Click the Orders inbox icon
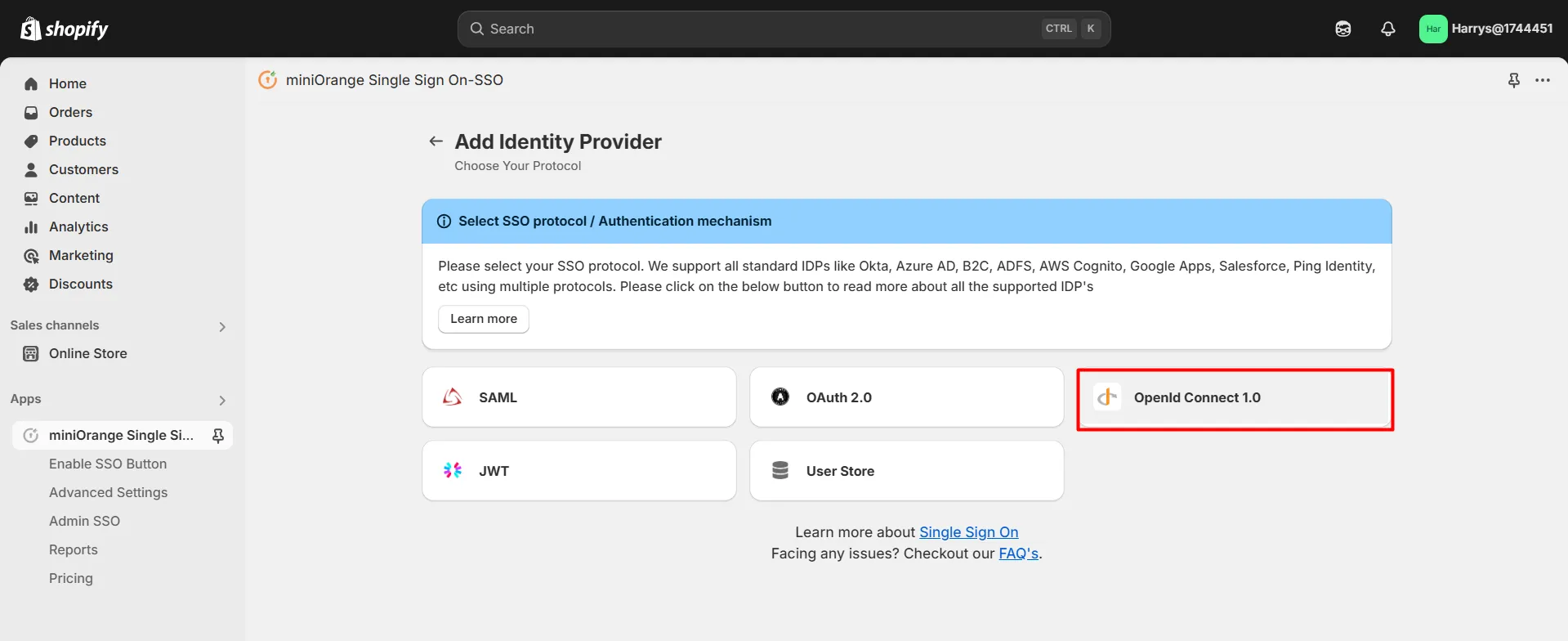 [31, 112]
